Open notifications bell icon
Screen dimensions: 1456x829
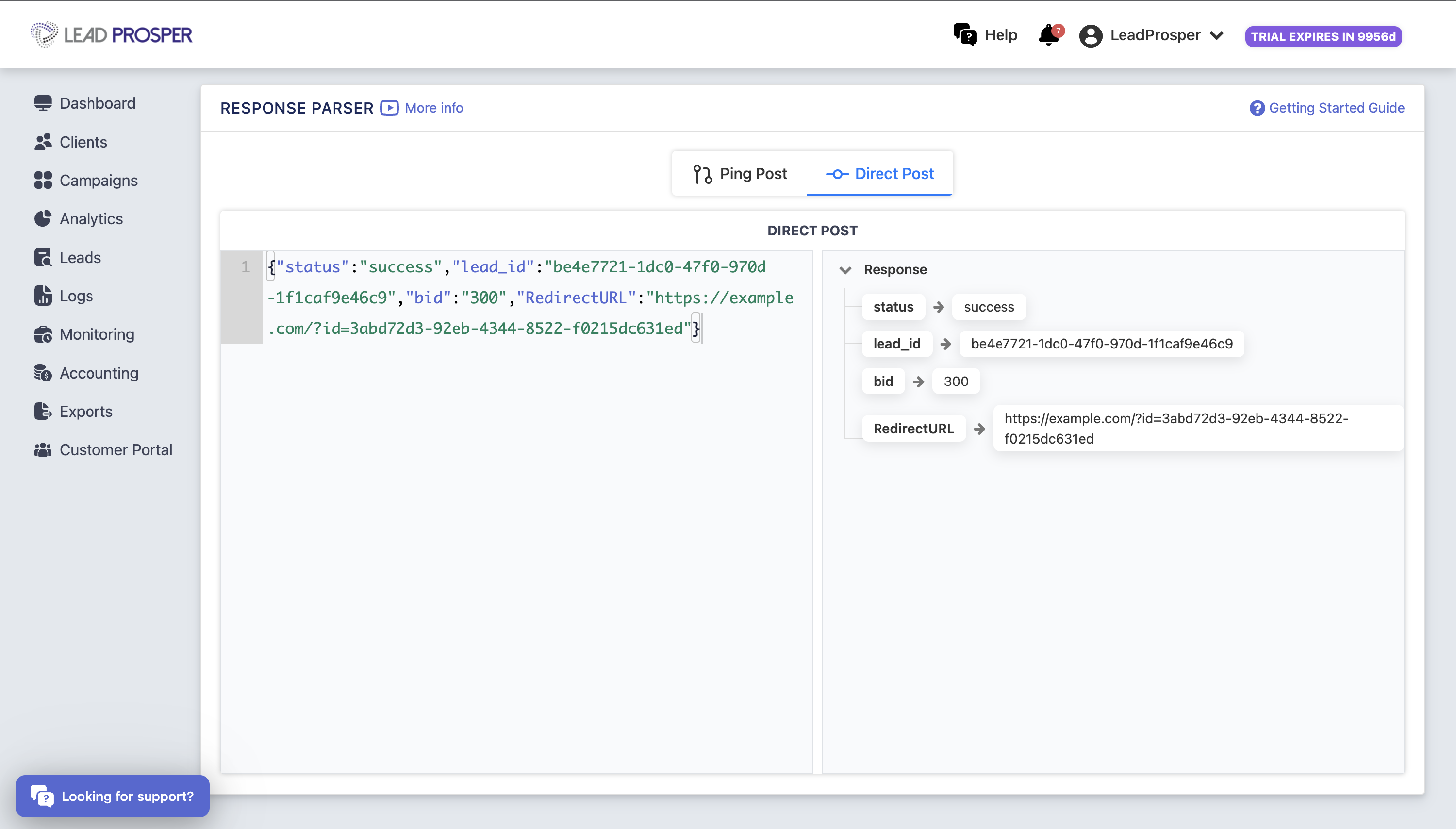point(1050,35)
